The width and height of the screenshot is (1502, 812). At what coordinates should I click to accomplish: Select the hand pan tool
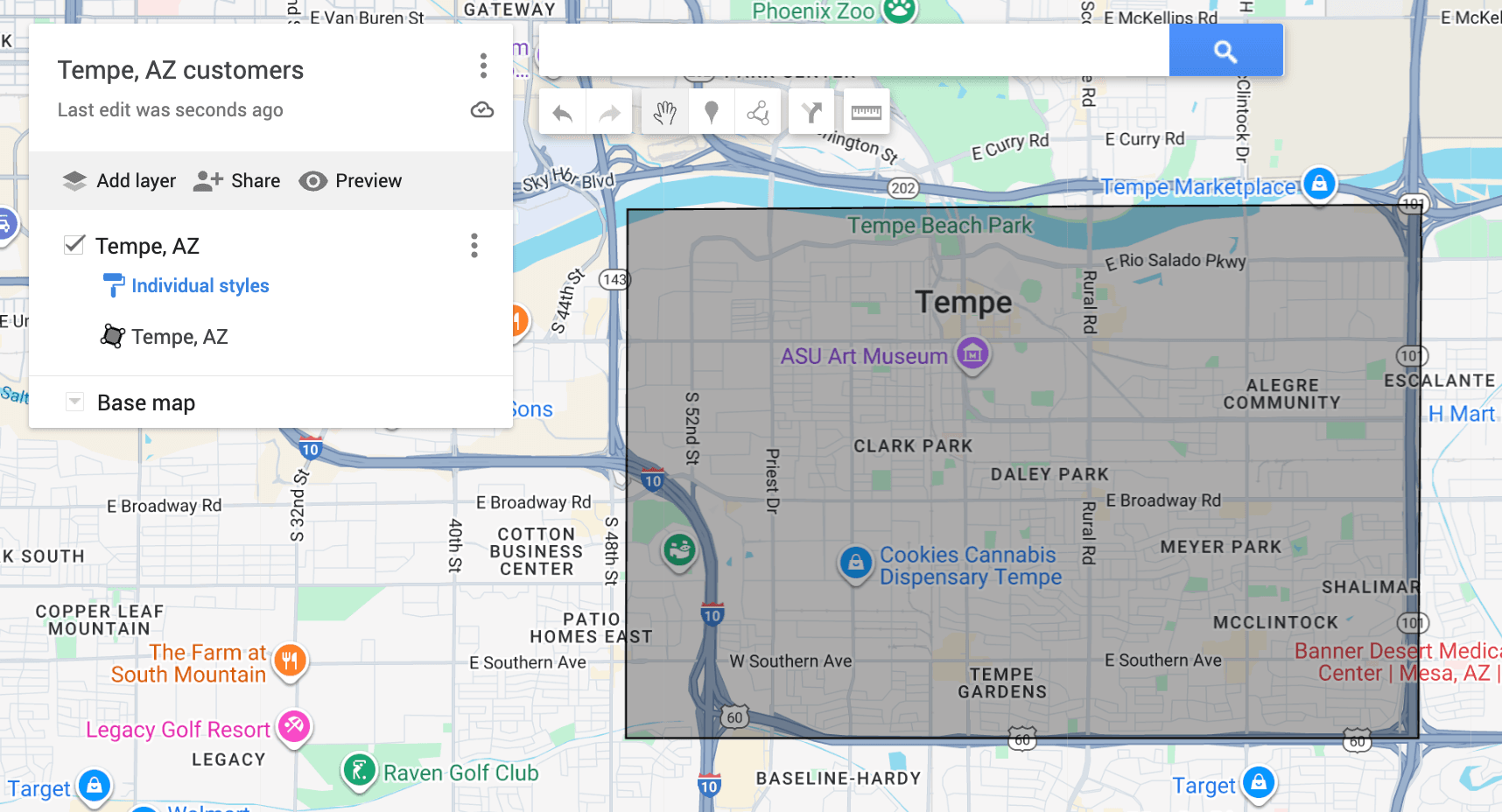pyautogui.click(x=665, y=112)
